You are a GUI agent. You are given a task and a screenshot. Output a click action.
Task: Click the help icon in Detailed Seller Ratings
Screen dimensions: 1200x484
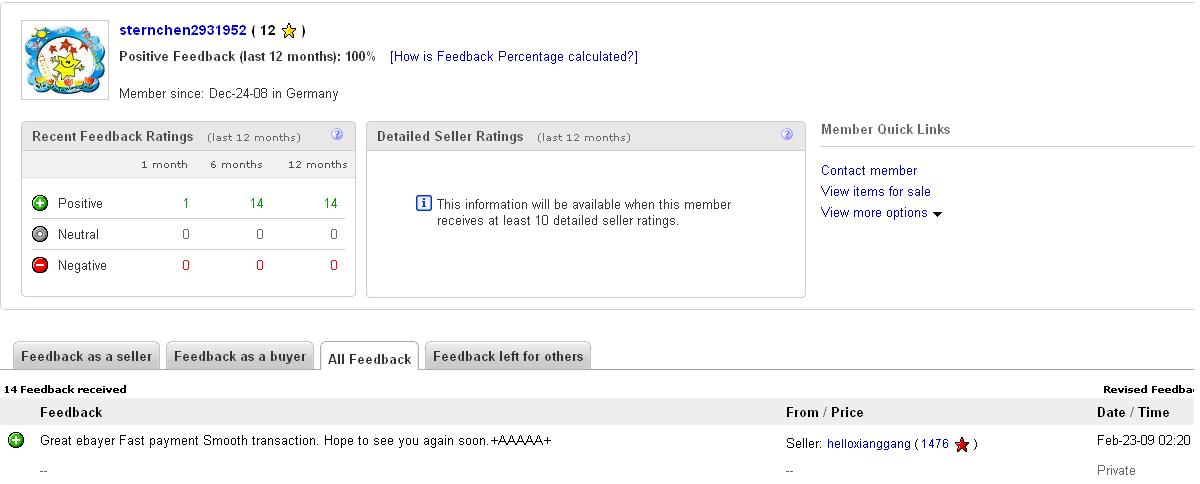787,135
